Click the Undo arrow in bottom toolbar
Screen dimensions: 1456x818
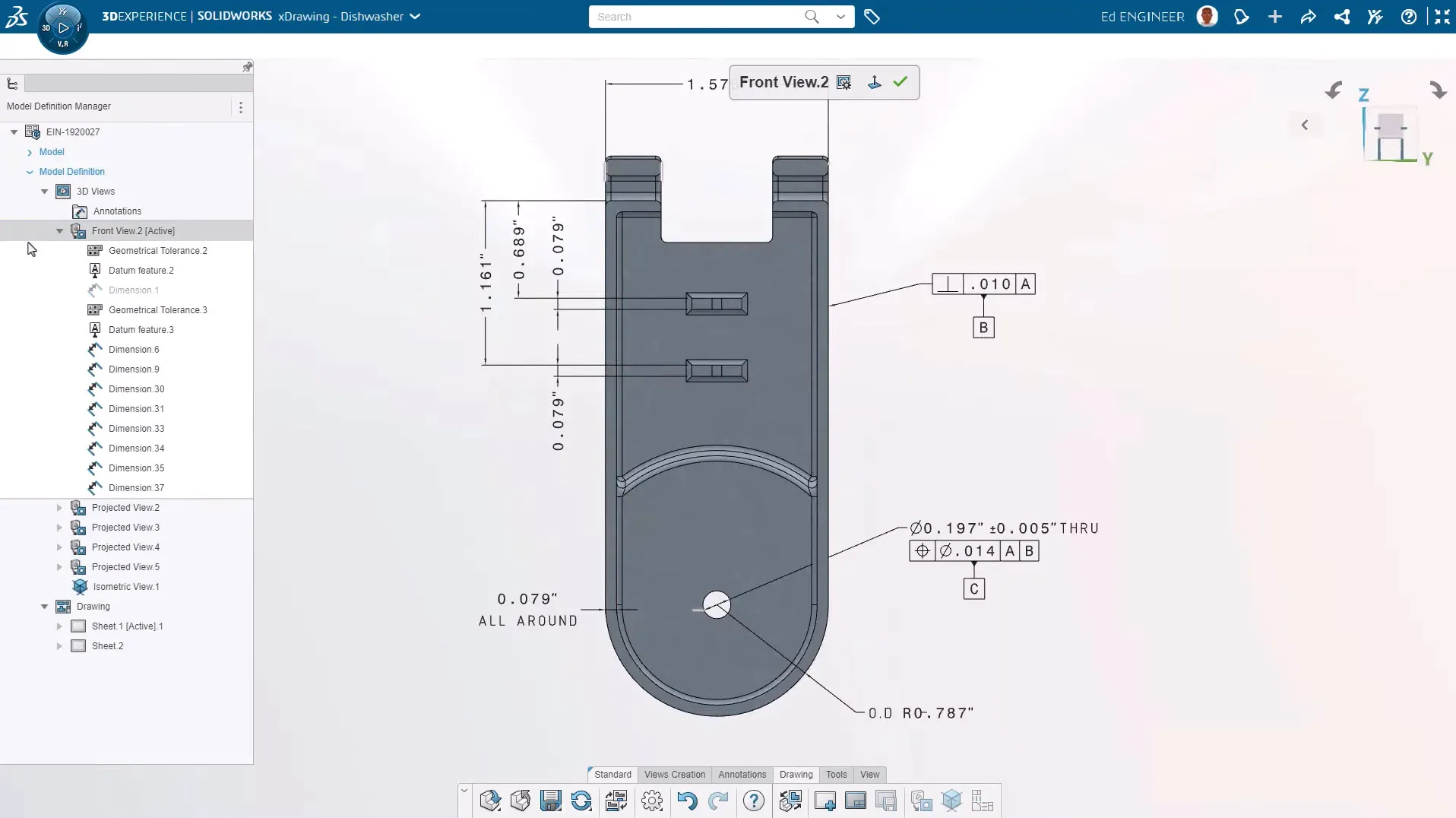click(687, 801)
